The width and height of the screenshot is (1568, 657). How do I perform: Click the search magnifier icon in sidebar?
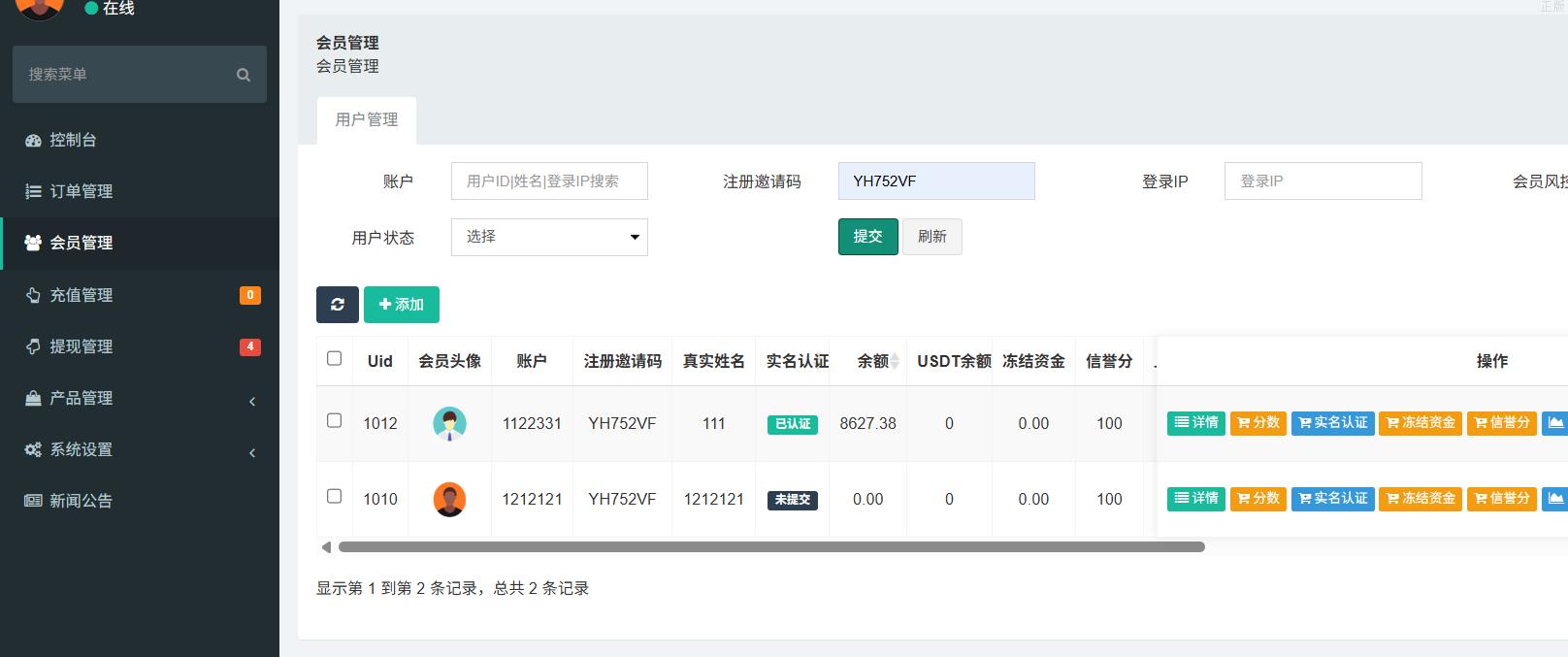pyautogui.click(x=243, y=75)
